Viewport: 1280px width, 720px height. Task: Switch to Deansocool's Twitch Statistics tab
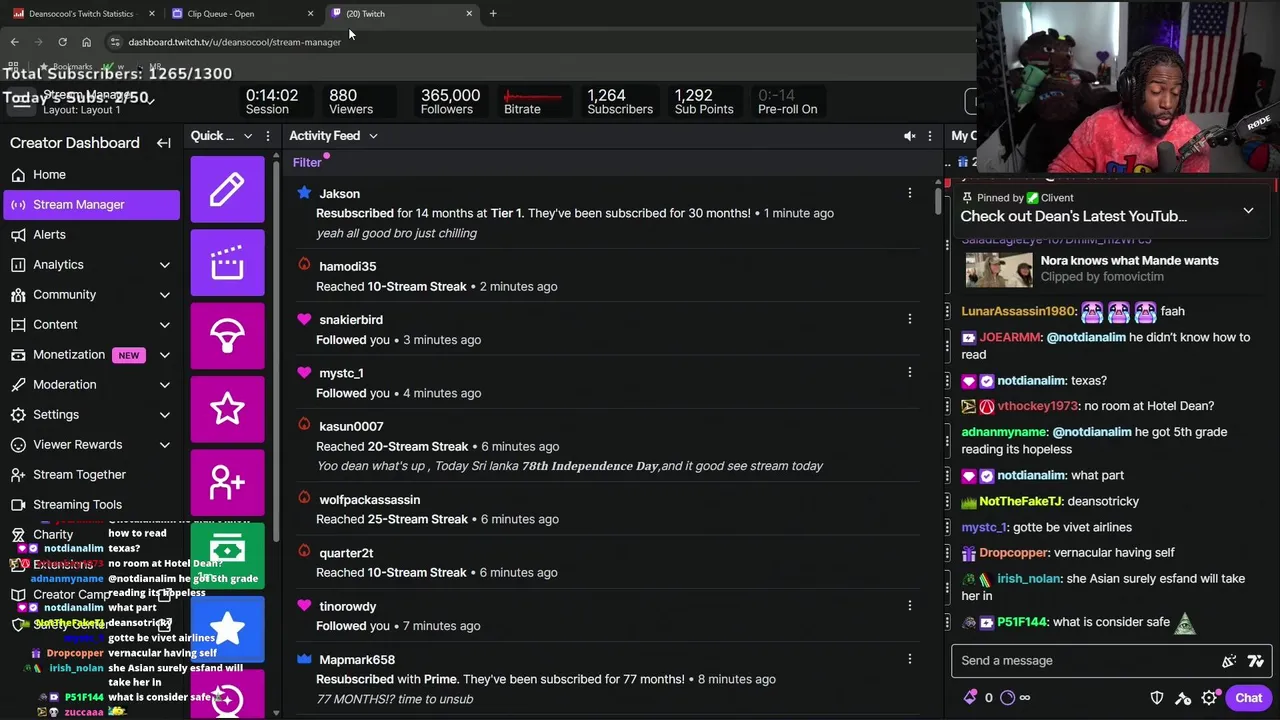coord(81,14)
